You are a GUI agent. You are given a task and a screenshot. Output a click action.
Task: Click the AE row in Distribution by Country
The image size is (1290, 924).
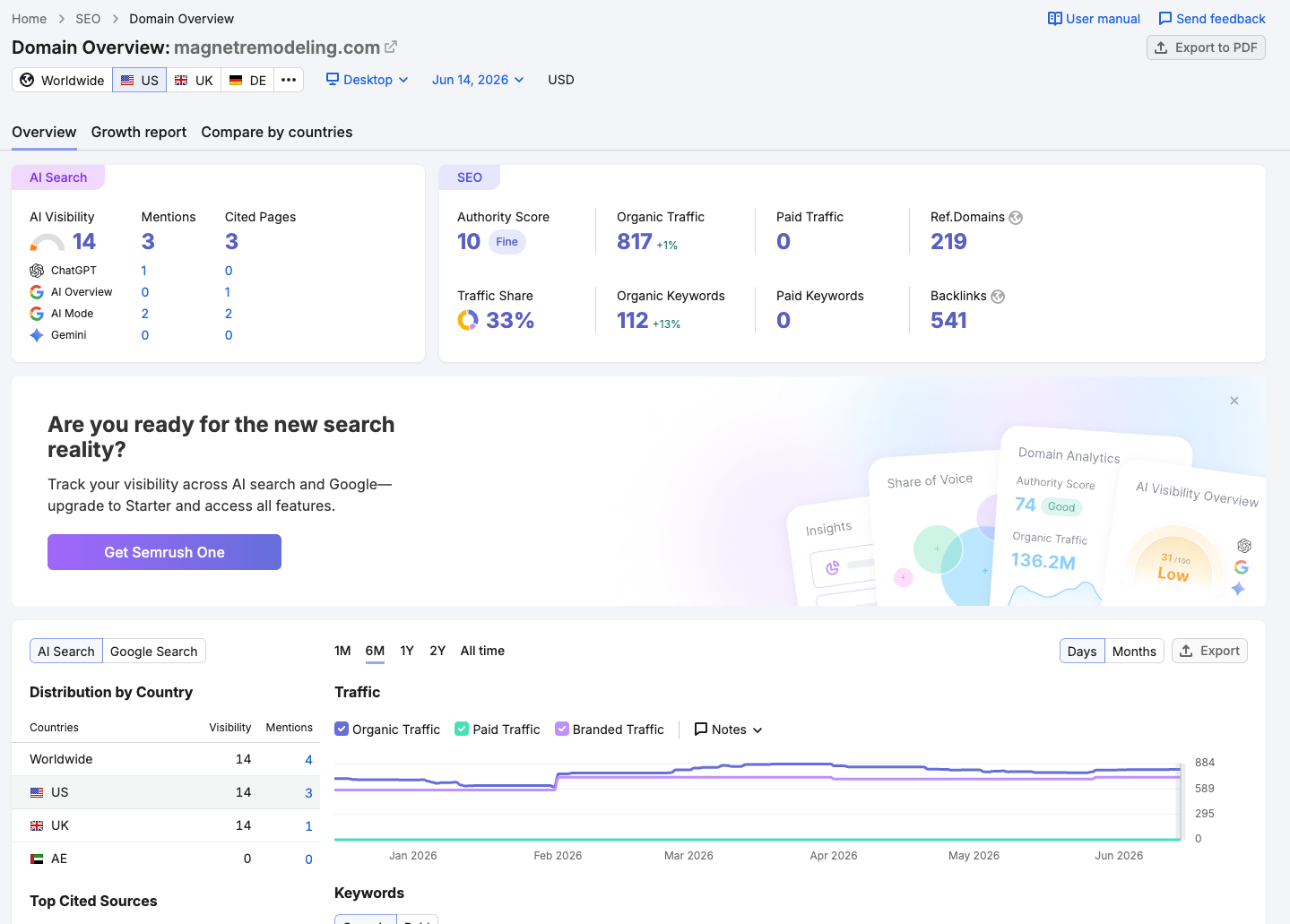(166, 859)
